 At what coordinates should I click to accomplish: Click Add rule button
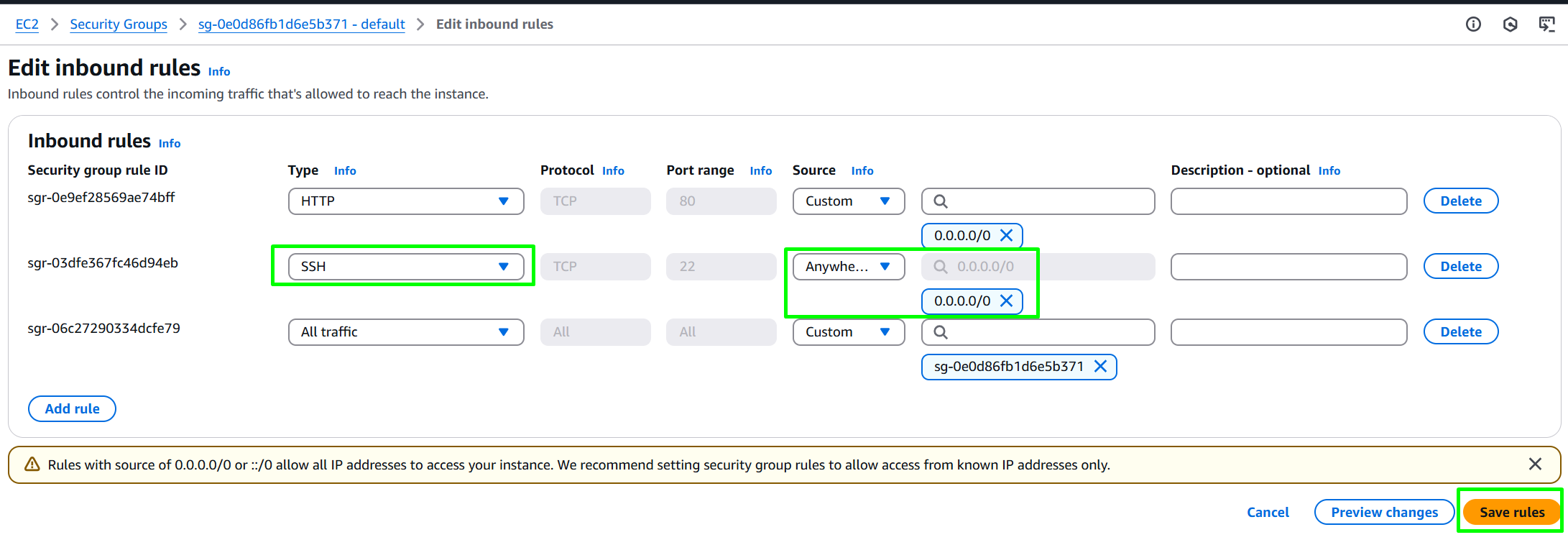[x=72, y=409]
